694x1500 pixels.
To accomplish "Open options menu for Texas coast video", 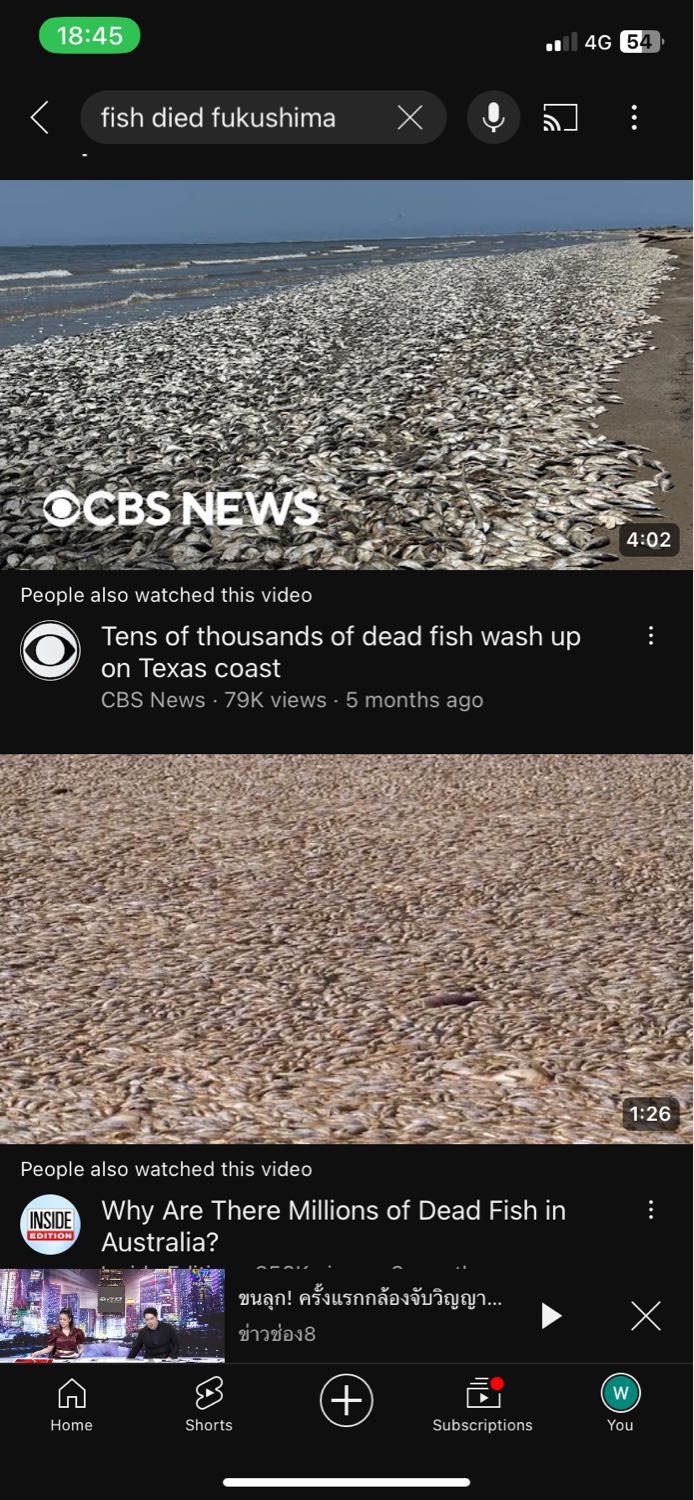I will (651, 636).
